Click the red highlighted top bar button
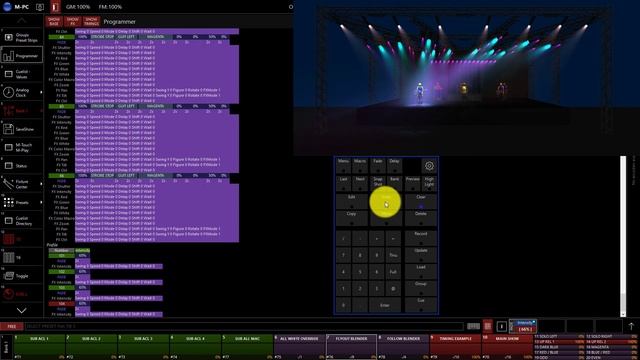 click(55, 7)
